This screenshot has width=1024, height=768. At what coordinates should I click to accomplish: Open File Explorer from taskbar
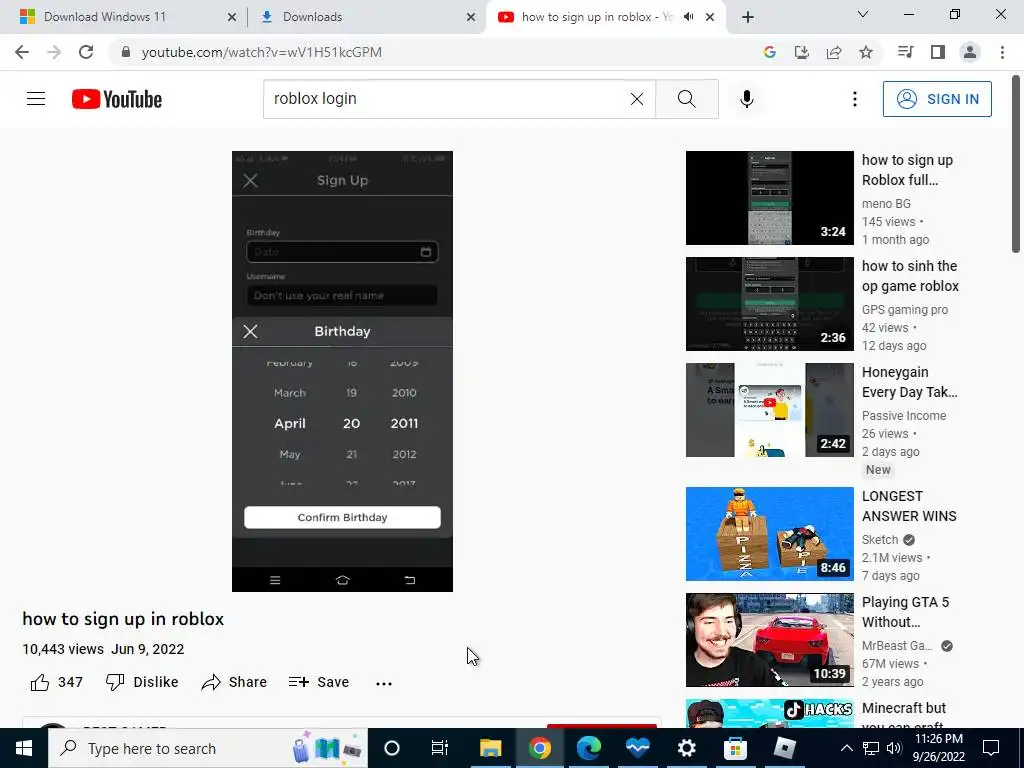click(490, 748)
